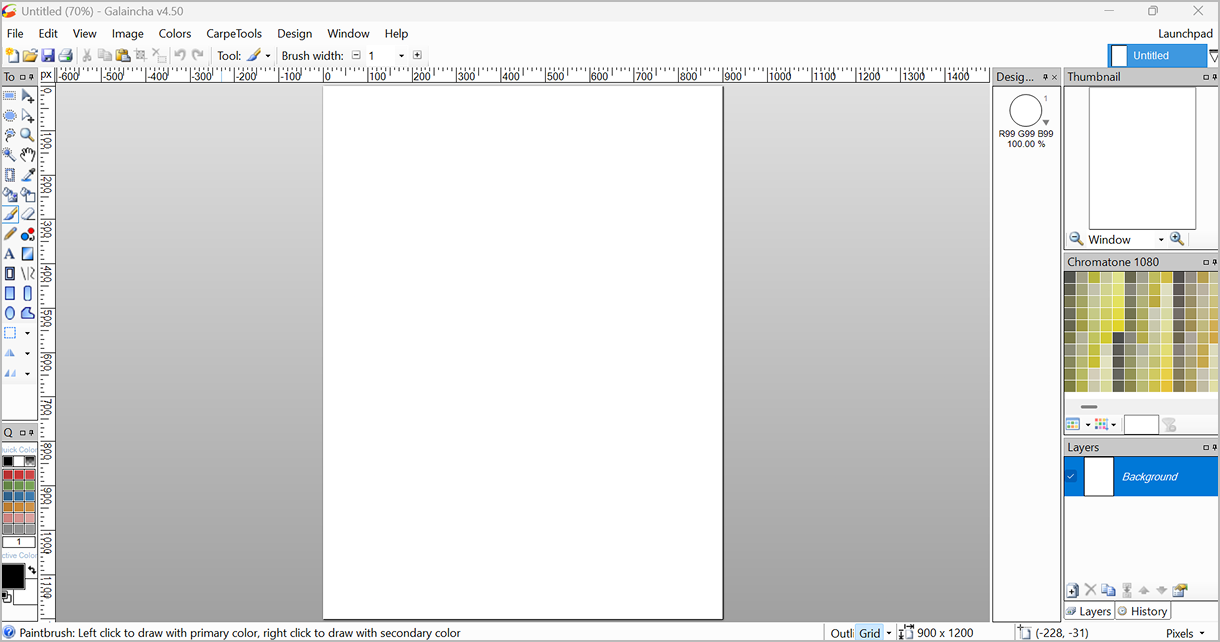Select the Text tool

click(10, 254)
